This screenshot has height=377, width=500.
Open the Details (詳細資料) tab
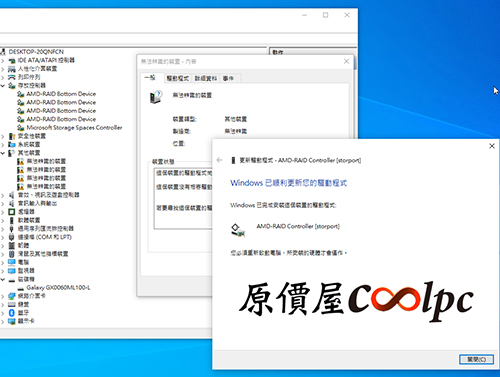(206, 78)
